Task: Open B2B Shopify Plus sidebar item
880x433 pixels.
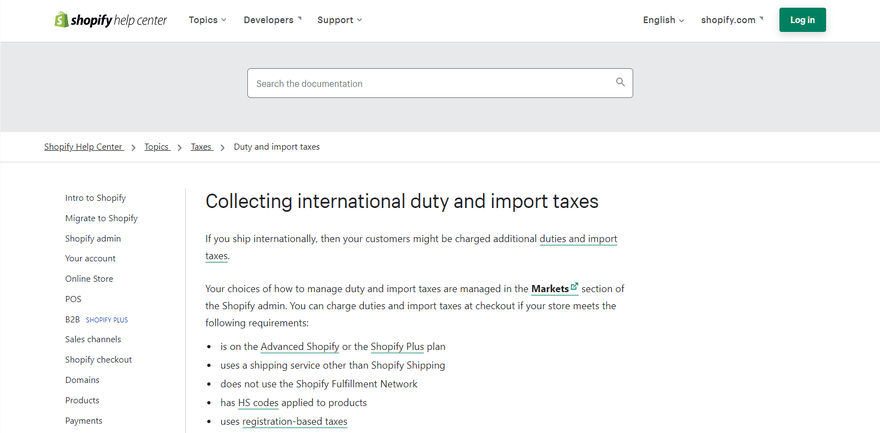Action: pyautogui.click(x=97, y=320)
